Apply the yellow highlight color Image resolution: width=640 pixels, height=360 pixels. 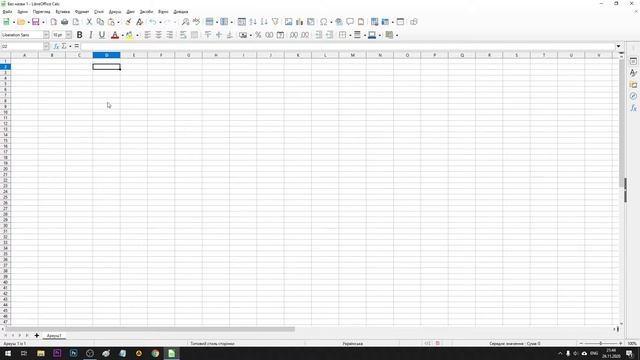[x=129, y=35]
